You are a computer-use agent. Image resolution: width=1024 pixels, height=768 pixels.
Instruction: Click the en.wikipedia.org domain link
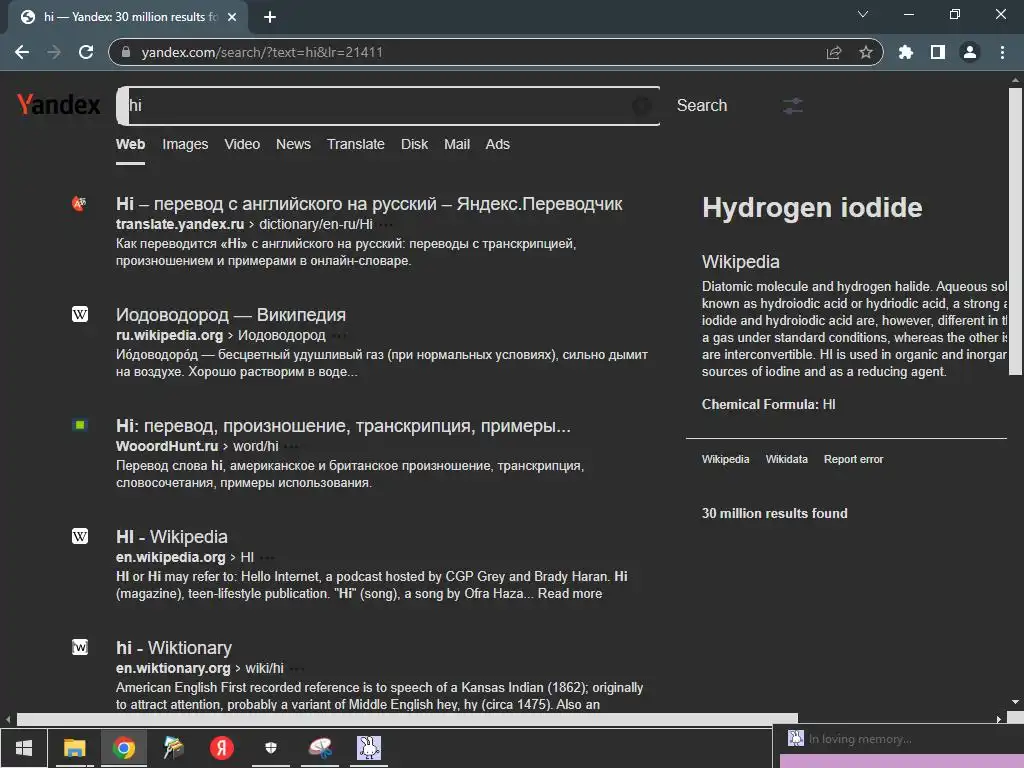[170, 557]
